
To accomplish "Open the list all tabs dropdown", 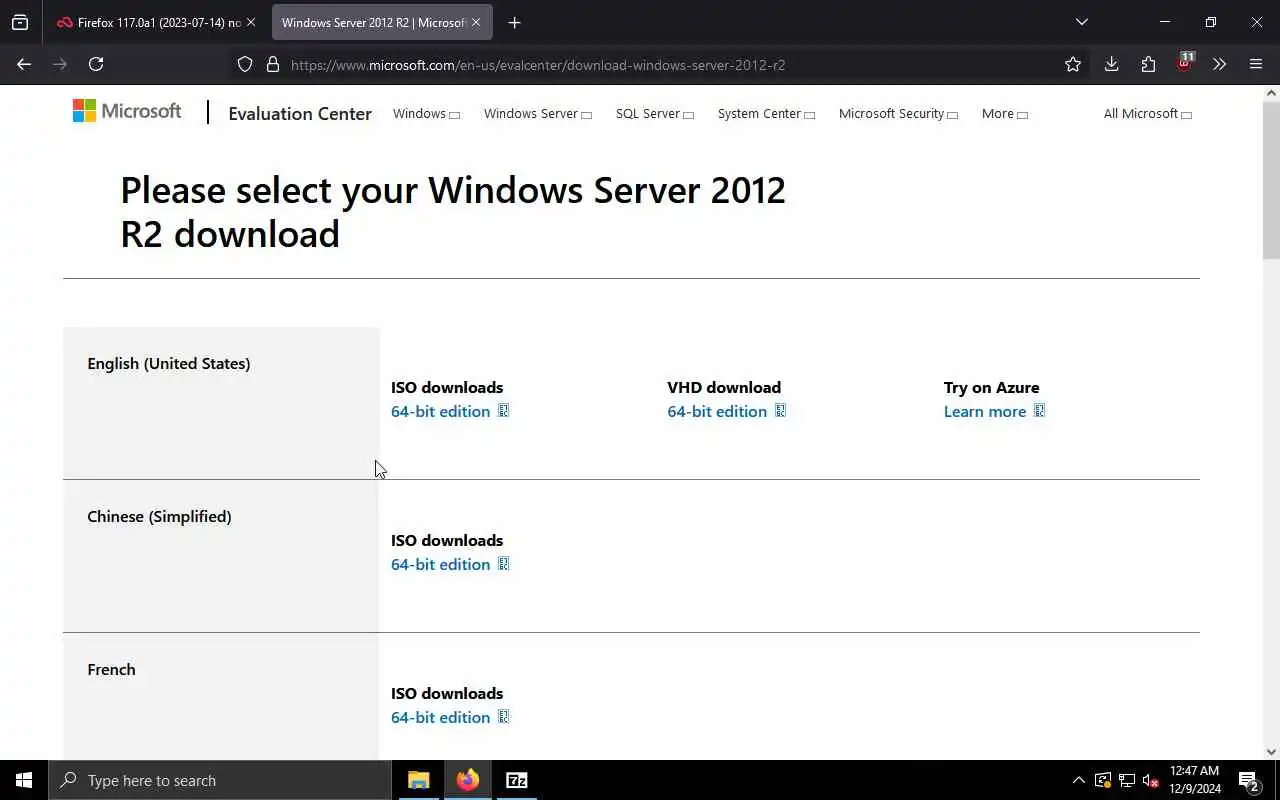I will (1081, 22).
